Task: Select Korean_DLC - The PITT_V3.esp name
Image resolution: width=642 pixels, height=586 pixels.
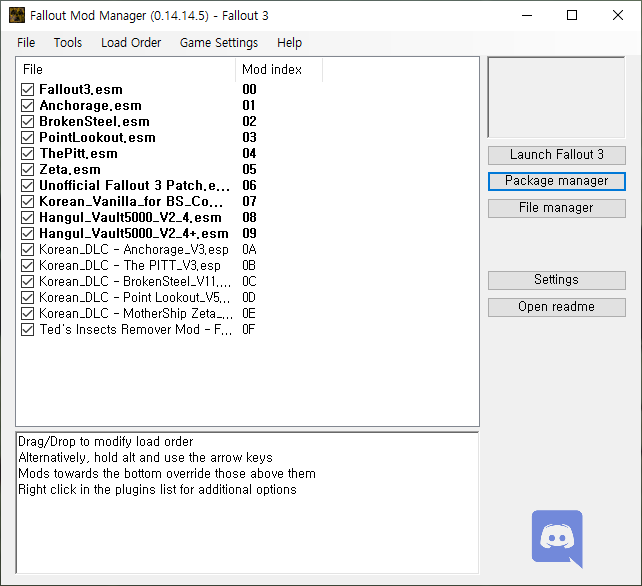Action: (130, 265)
